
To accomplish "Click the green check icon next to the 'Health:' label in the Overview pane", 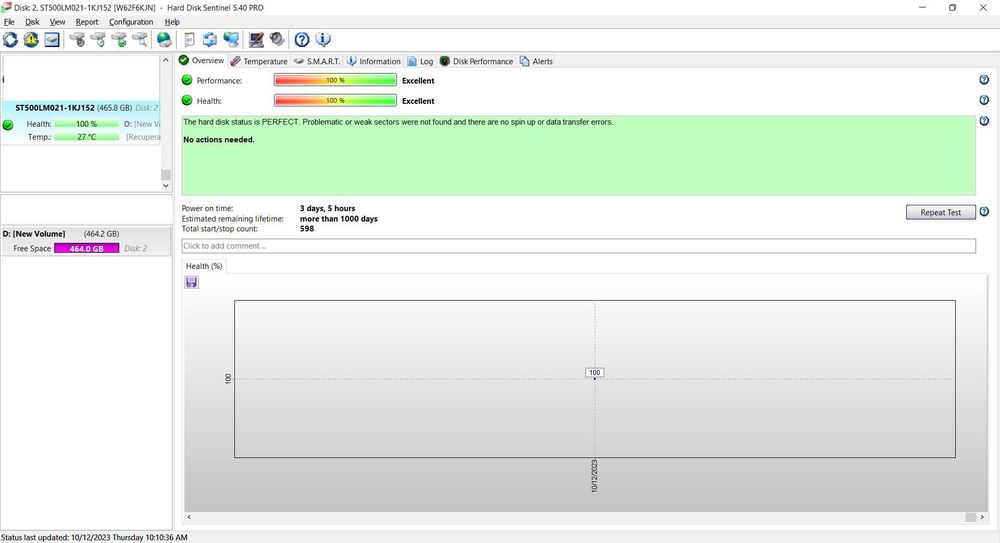I will pos(187,100).
